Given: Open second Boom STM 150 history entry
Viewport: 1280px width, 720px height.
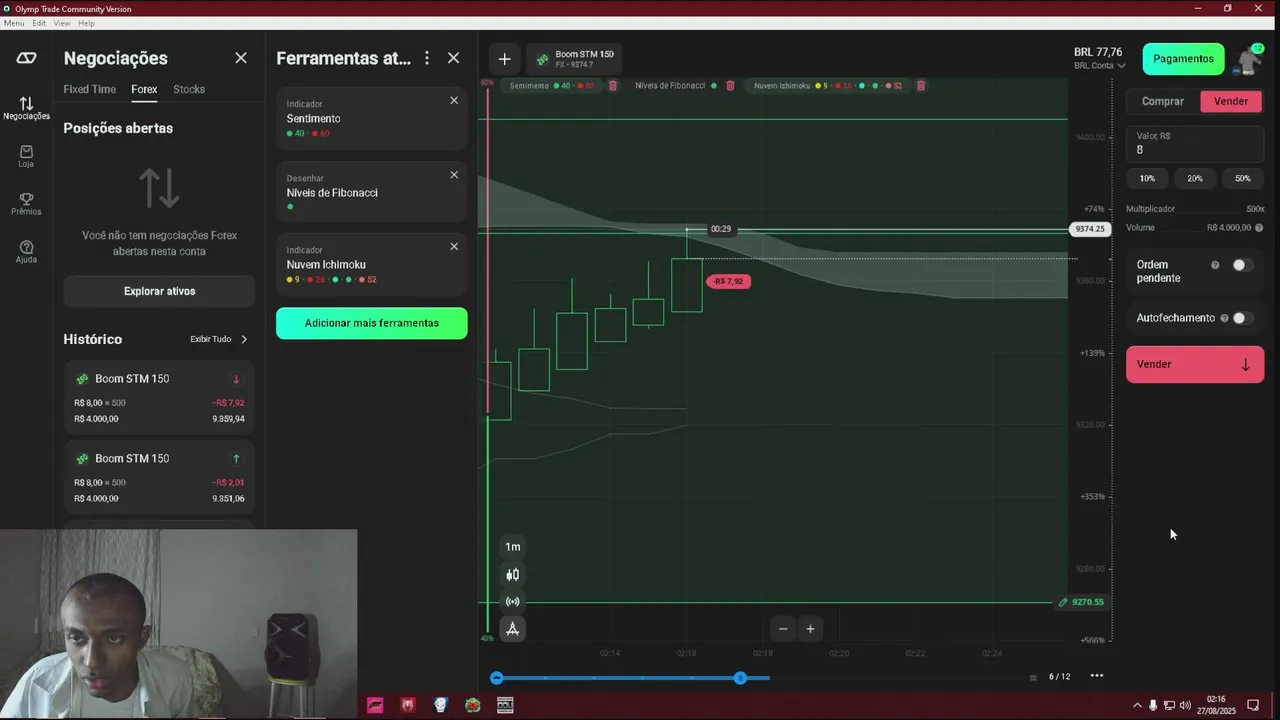Looking at the screenshot, I should 159,477.
